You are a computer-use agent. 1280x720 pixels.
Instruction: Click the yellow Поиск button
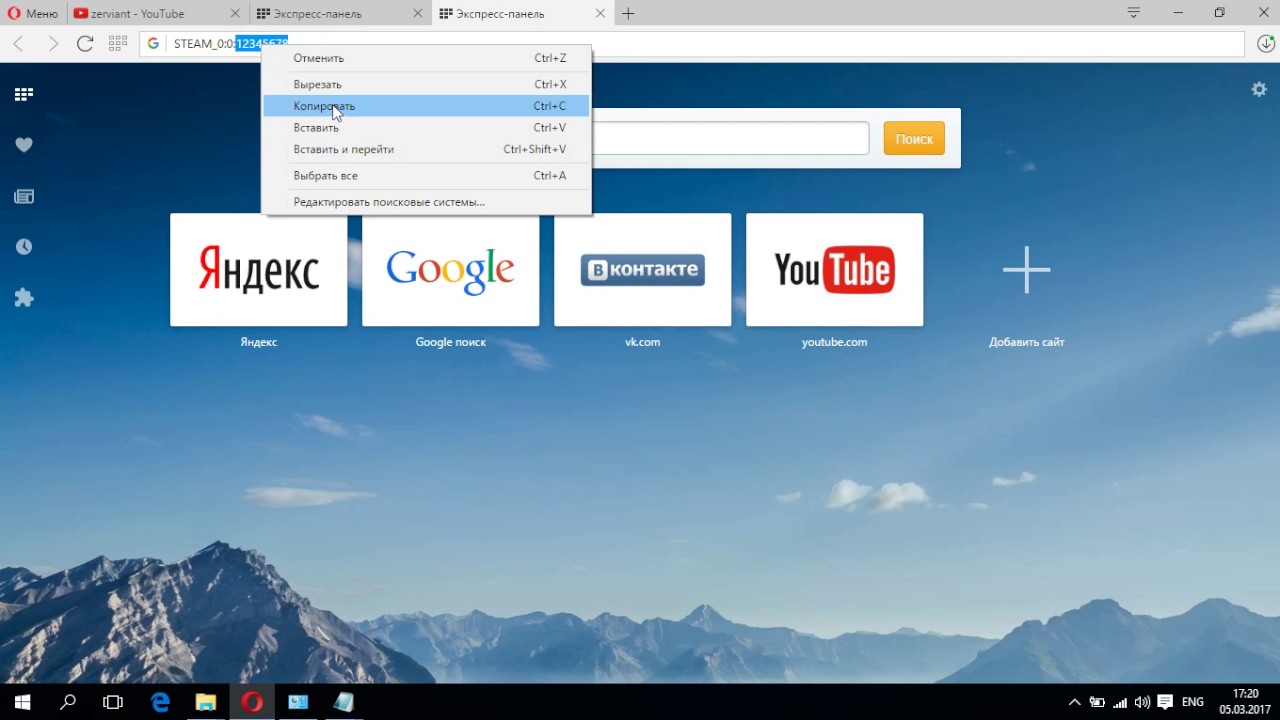914,139
